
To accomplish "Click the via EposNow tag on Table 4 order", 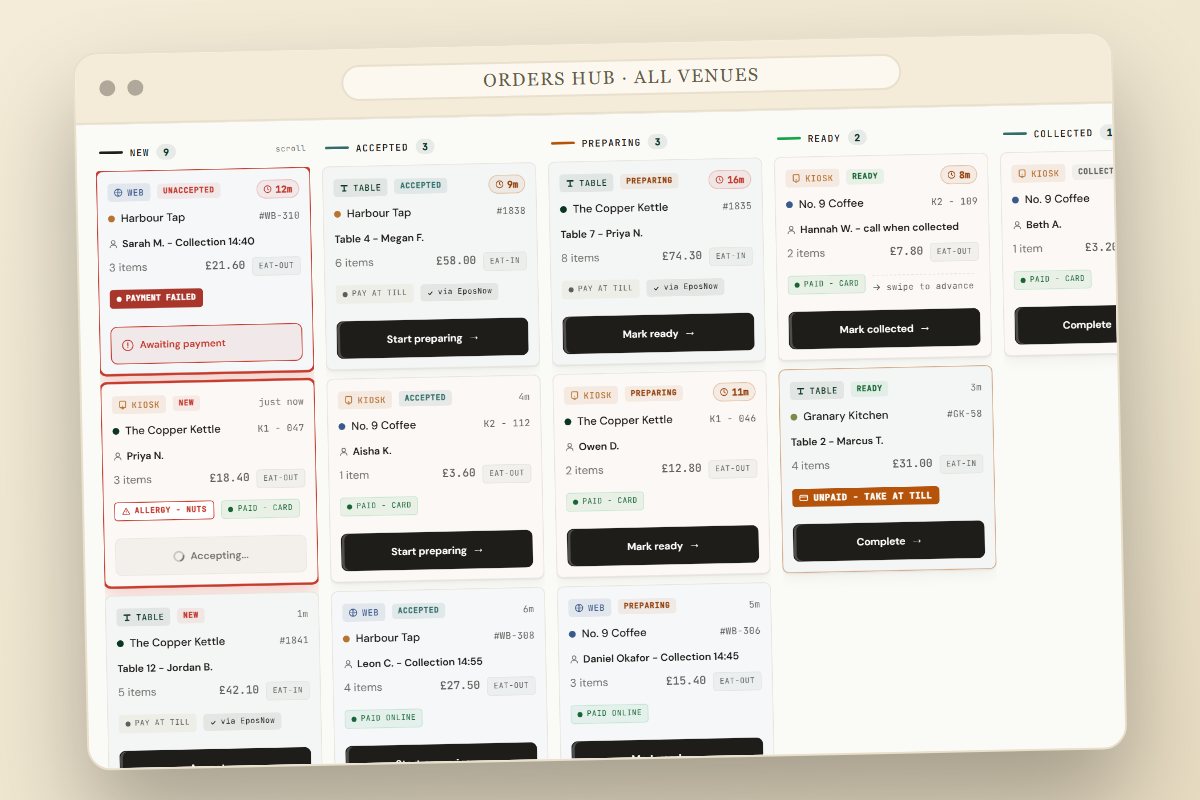I will [459, 292].
